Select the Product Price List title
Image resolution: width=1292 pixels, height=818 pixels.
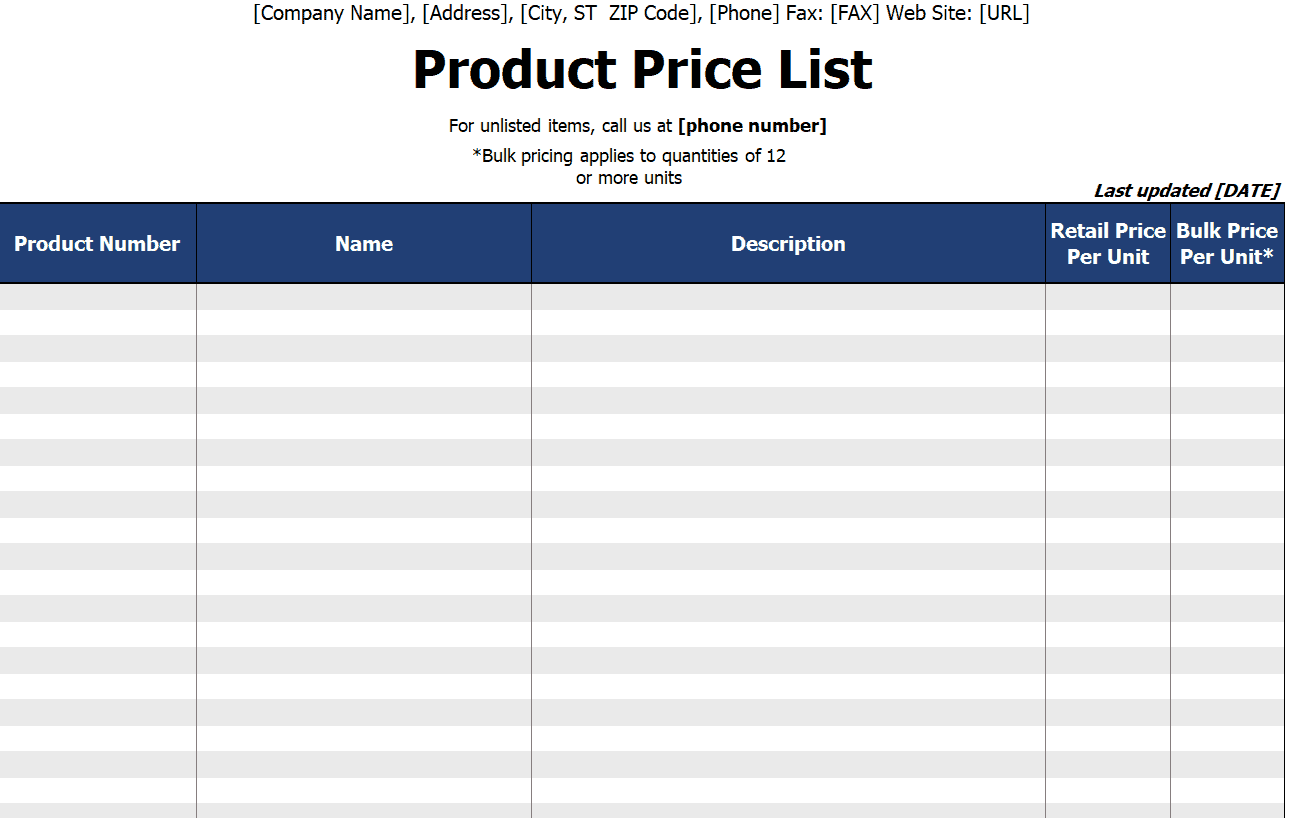[642, 70]
